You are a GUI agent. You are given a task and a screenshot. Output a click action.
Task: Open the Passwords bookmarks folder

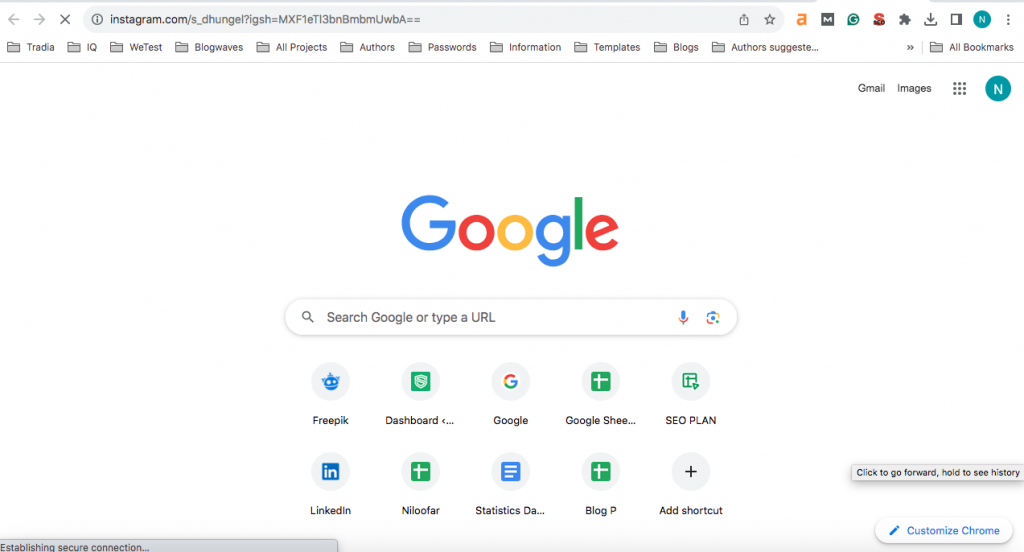pyautogui.click(x=442, y=47)
